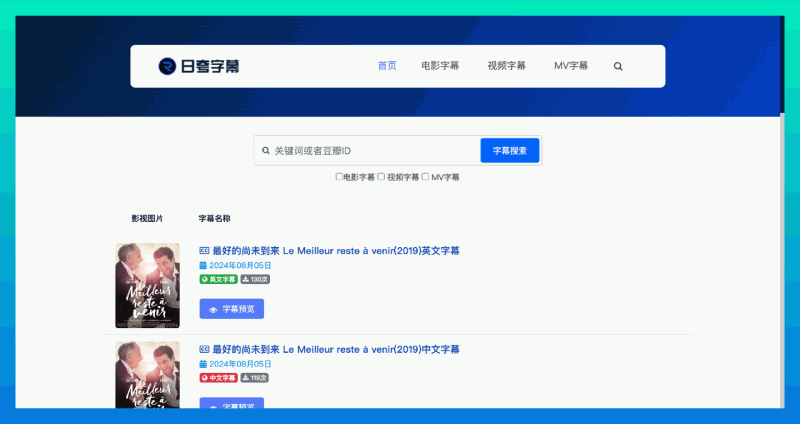The image size is (800, 424).
Task: Click the blue 字幕搜索 button
Action: 510,151
